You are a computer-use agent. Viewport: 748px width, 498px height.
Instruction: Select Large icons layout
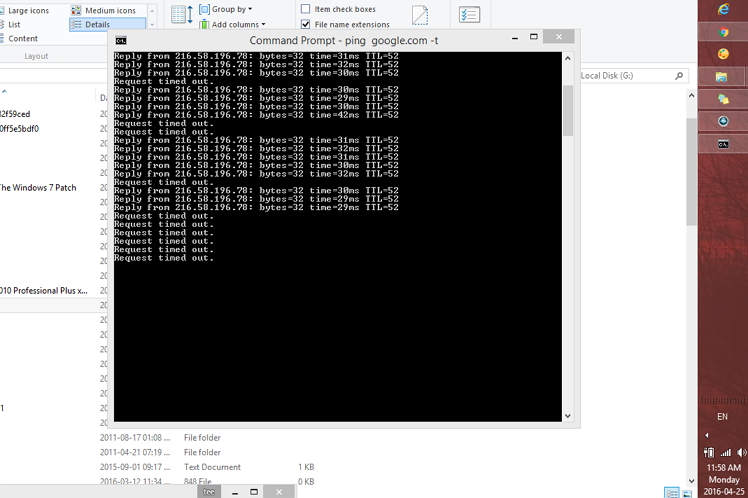pyautogui.click(x=25, y=10)
